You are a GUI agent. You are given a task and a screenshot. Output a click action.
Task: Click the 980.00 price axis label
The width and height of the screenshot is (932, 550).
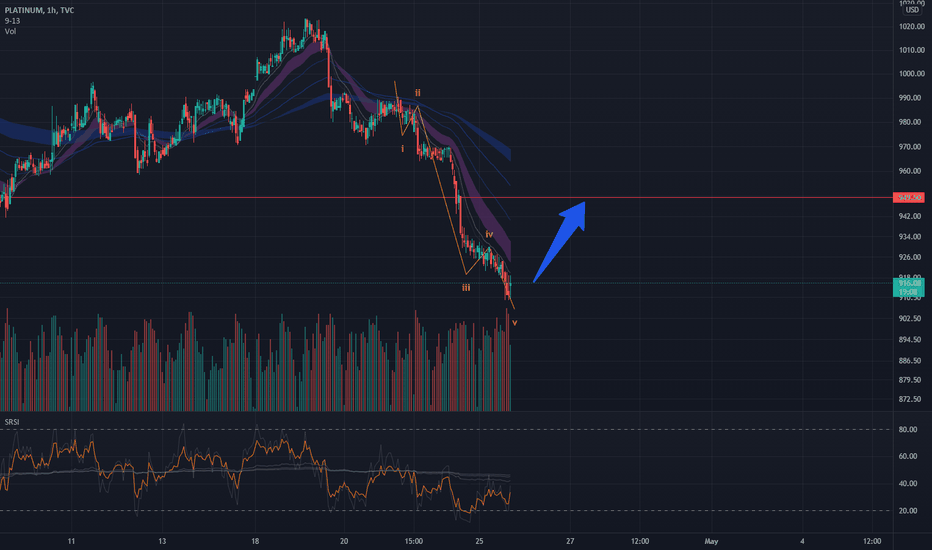pyautogui.click(x=912, y=122)
